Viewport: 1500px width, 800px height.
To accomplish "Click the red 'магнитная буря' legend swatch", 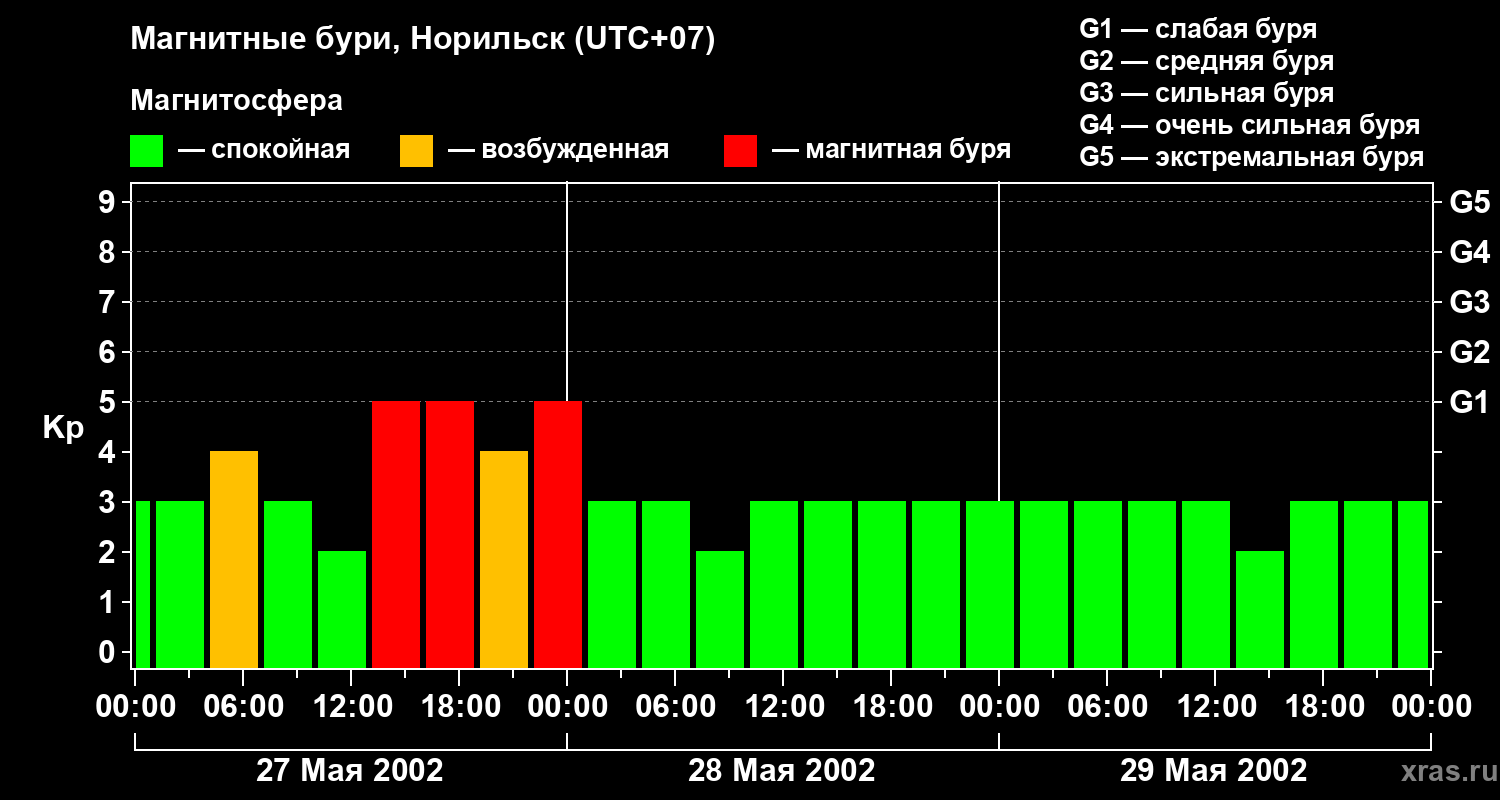I will point(741,151).
